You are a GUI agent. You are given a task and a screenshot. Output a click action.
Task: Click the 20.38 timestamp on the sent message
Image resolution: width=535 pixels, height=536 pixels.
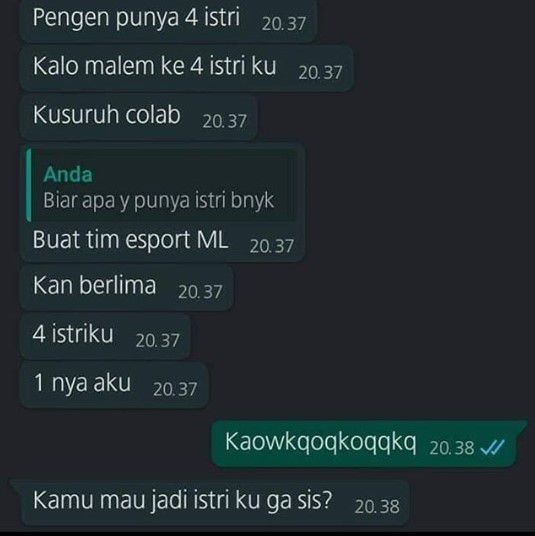click(452, 448)
